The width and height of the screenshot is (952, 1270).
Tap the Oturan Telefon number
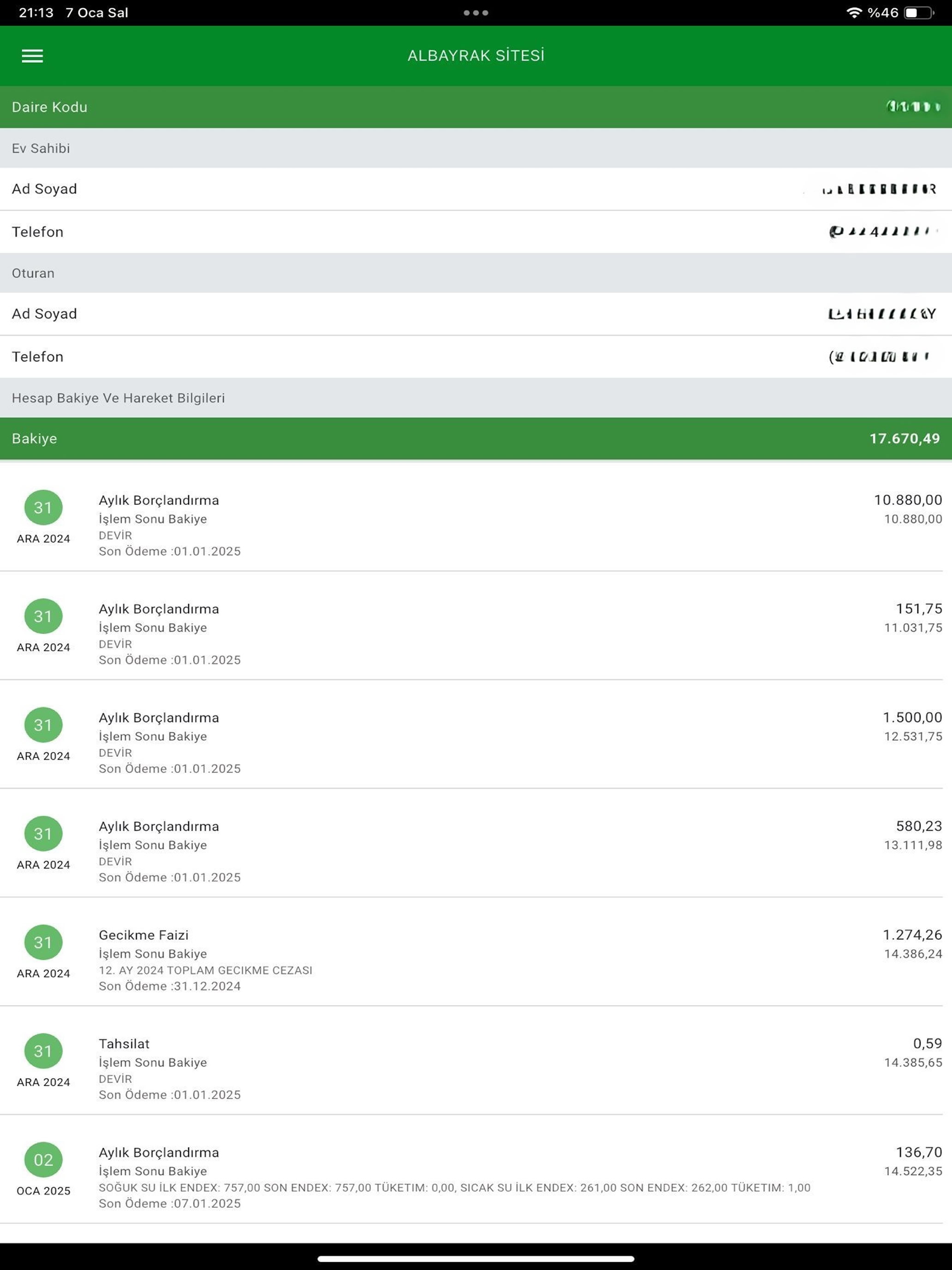(879, 357)
